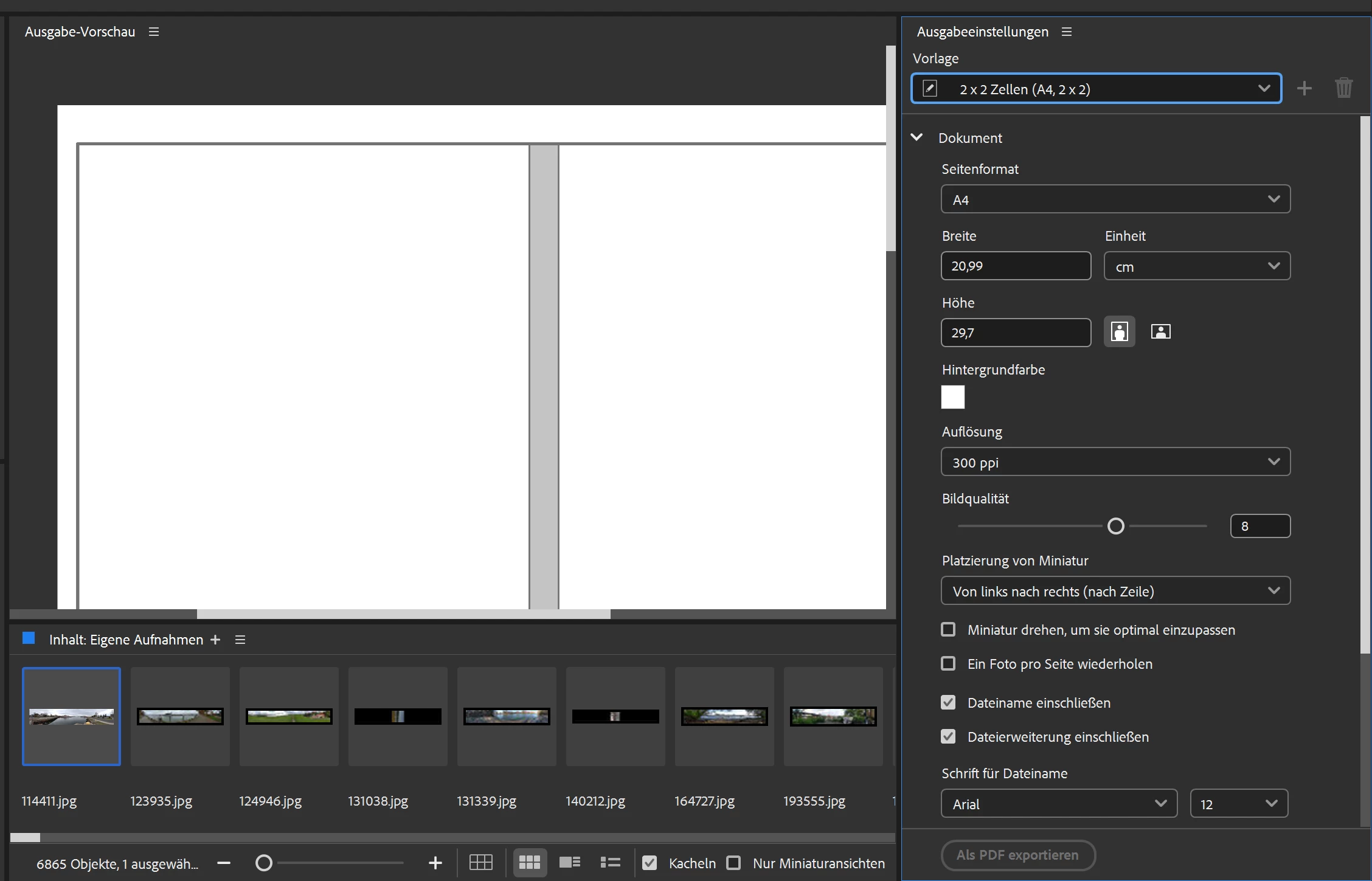Uncheck Dateiname einschließen
Screen dimensions: 1372x881
click(948, 702)
